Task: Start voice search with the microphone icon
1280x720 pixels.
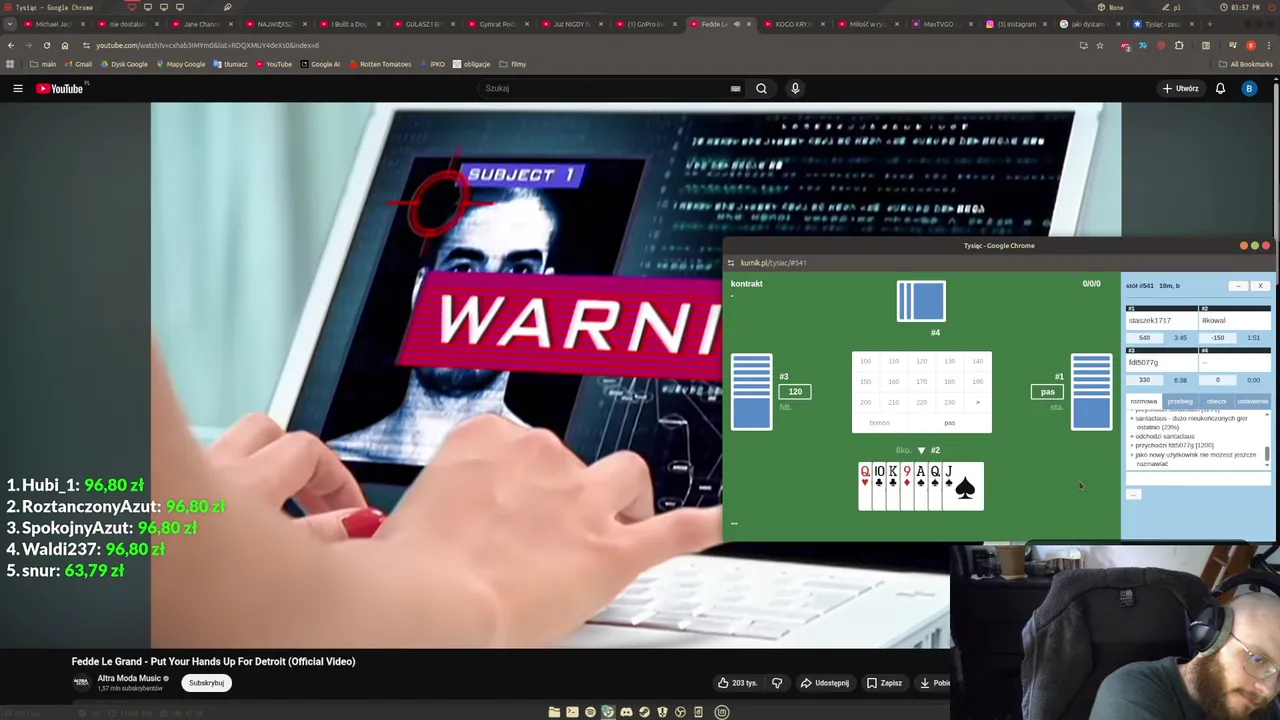Action: click(x=795, y=88)
